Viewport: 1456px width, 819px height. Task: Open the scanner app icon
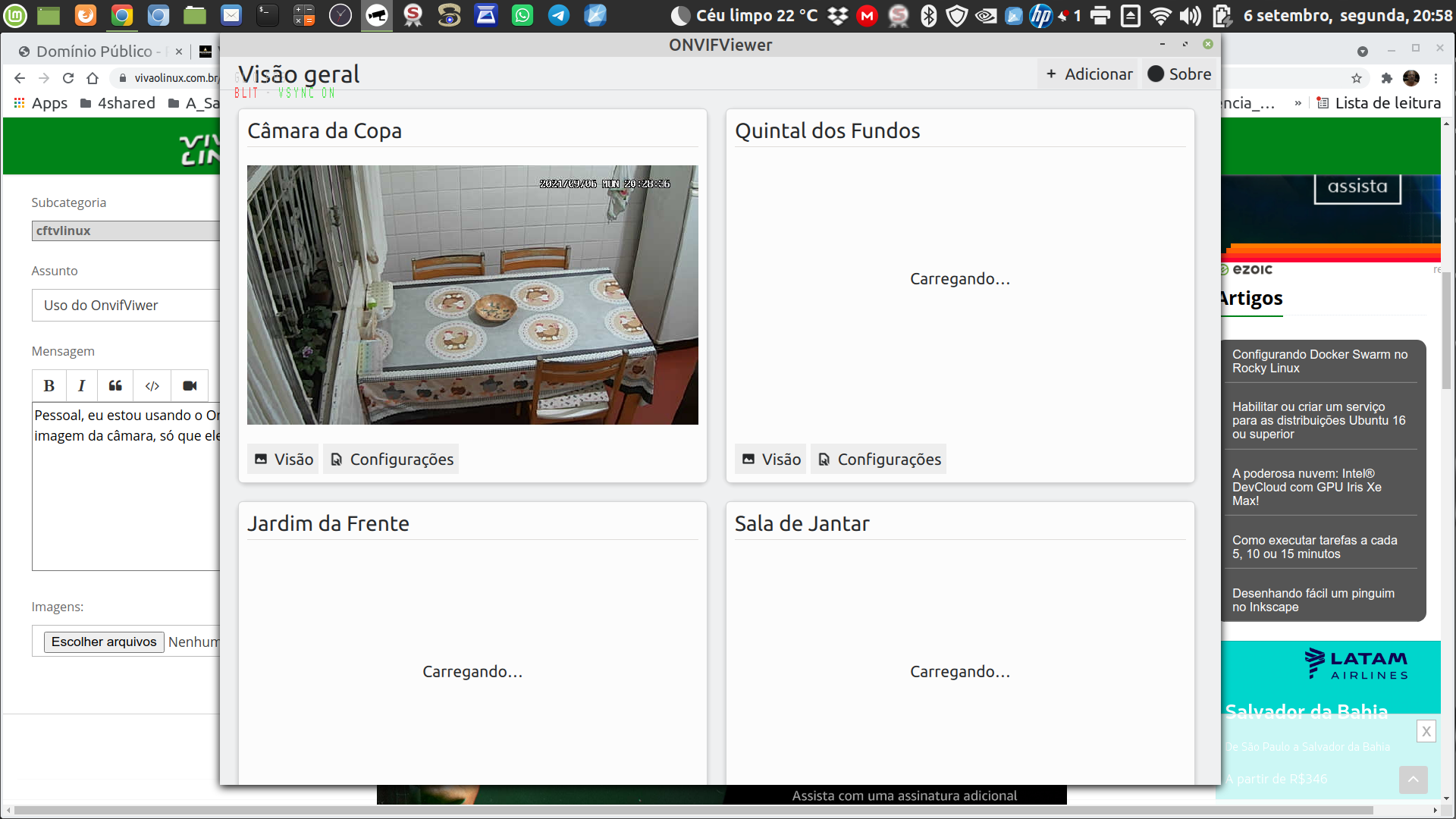point(486,15)
